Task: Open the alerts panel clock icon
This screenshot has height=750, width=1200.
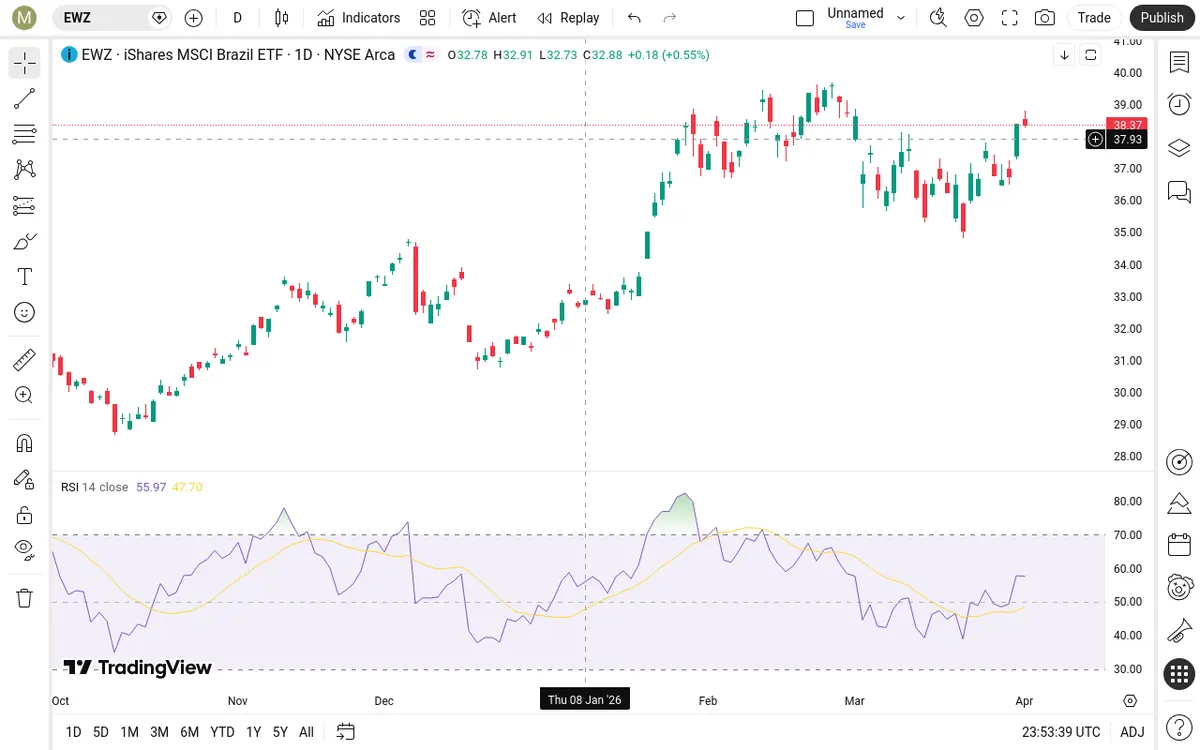Action: 1179,104
